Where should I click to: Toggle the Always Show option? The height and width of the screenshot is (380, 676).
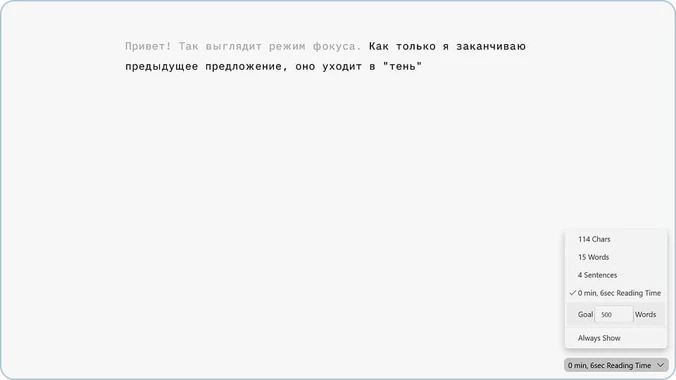pos(615,338)
